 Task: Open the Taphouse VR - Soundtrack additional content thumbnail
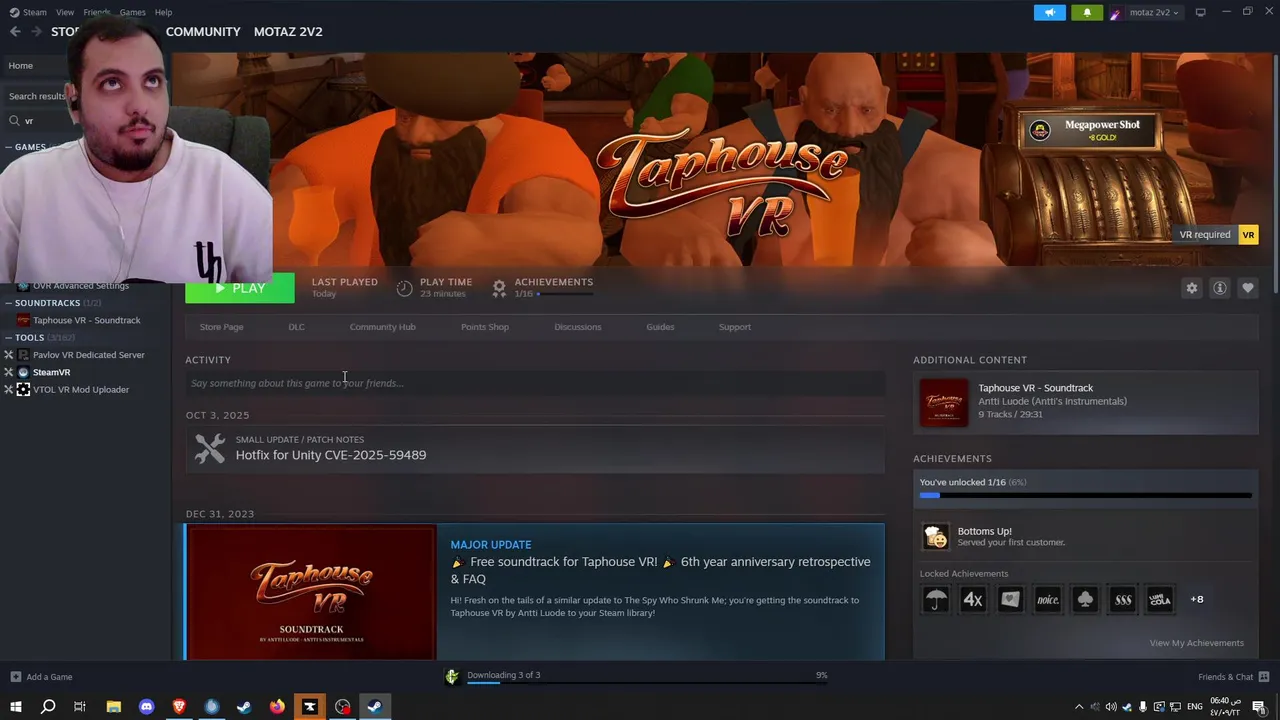tap(944, 402)
